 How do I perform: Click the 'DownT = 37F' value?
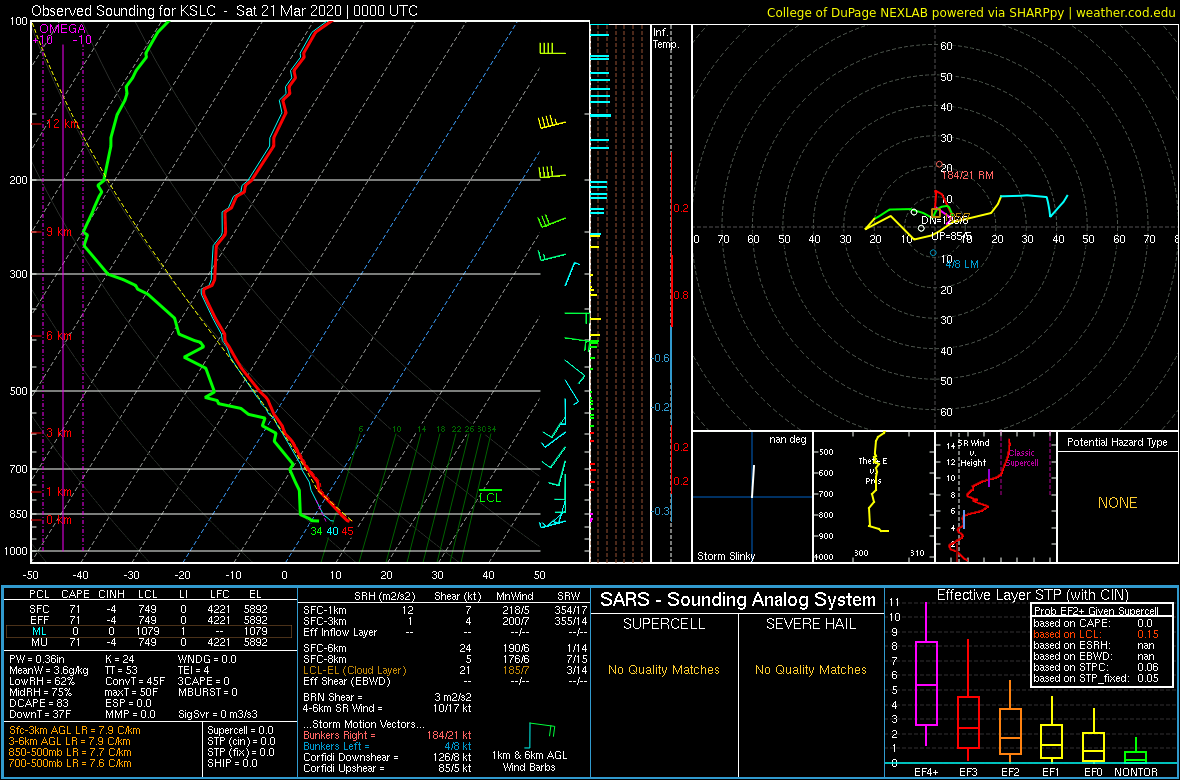[x=40, y=716]
